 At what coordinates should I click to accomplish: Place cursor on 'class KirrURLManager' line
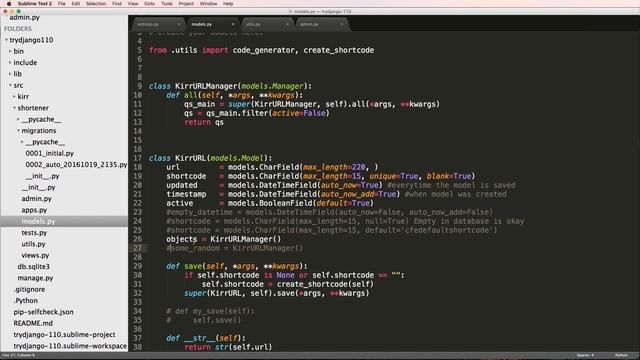(230, 86)
